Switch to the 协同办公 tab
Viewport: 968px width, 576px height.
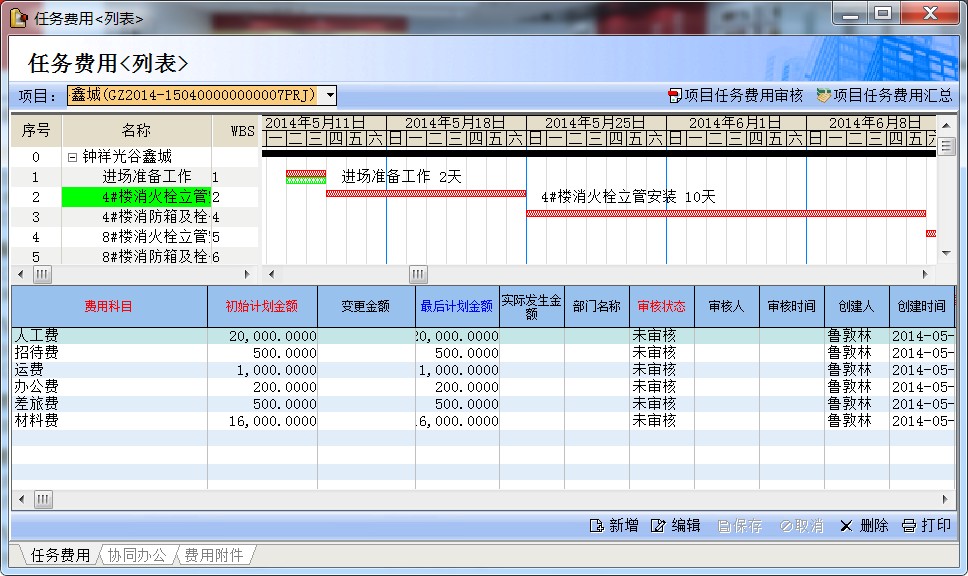(x=137, y=555)
